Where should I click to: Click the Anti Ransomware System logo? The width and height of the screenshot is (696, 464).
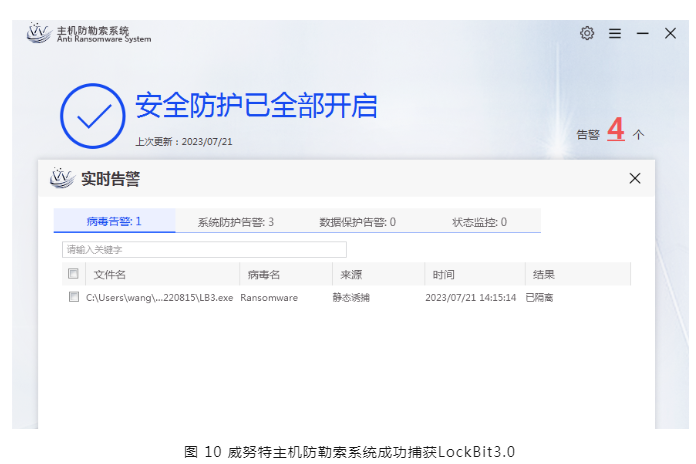click(38, 34)
